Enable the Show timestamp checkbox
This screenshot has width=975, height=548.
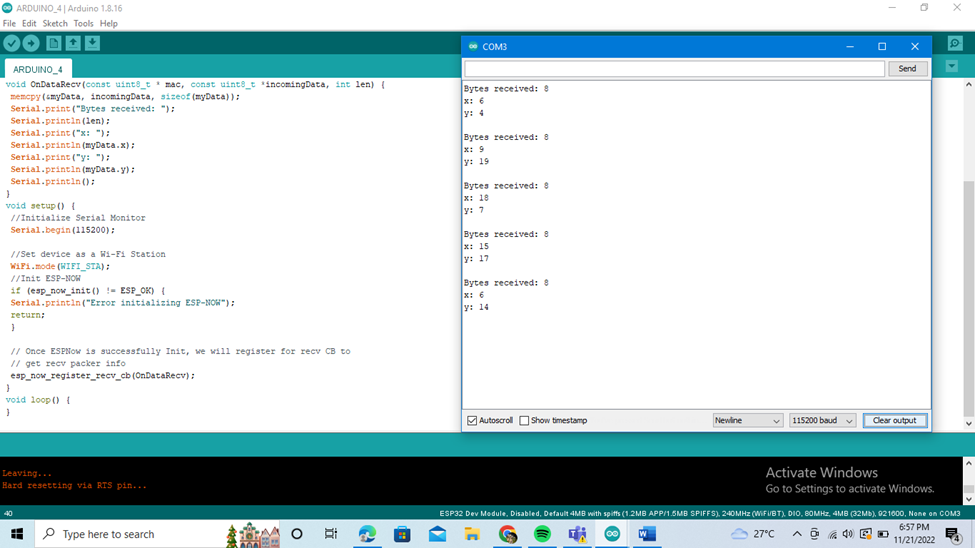[x=524, y=420]
